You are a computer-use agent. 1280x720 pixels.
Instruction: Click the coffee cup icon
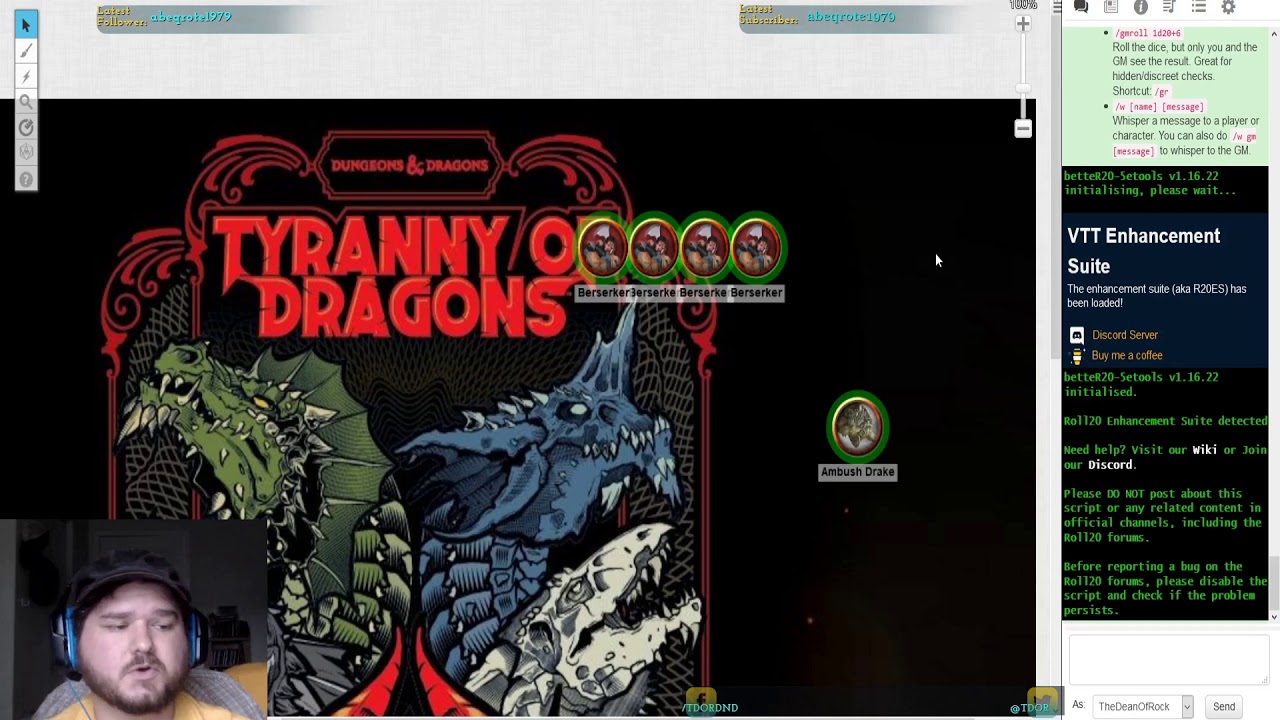pyautogui.click(x=1077, y=356)
